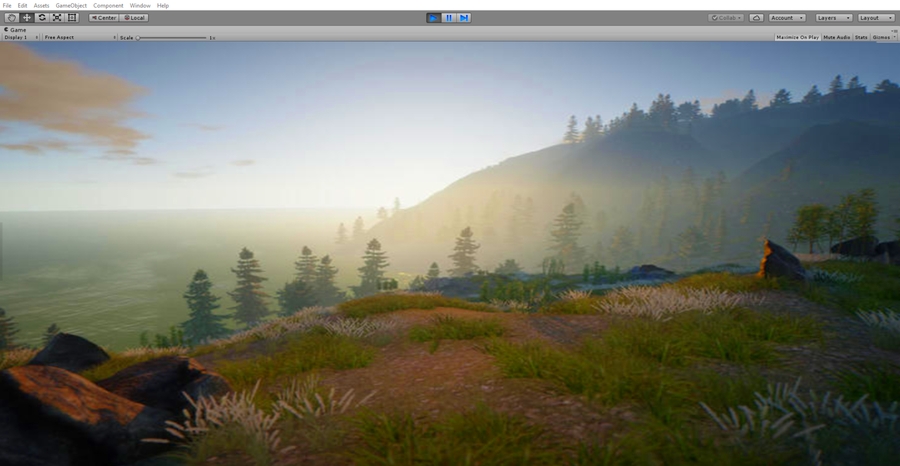Open the GameObject menu
This screenshot has width=900, height=466.
(71, 5)
